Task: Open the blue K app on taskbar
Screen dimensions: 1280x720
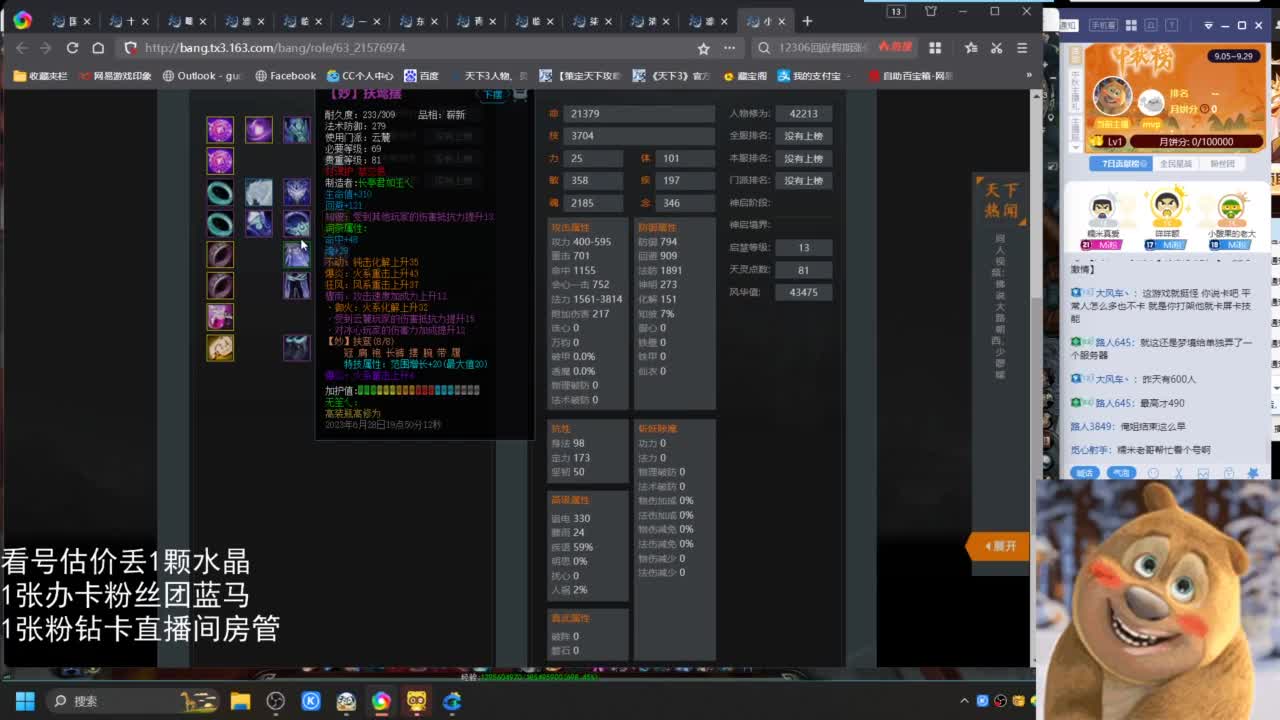Action: 311,701
